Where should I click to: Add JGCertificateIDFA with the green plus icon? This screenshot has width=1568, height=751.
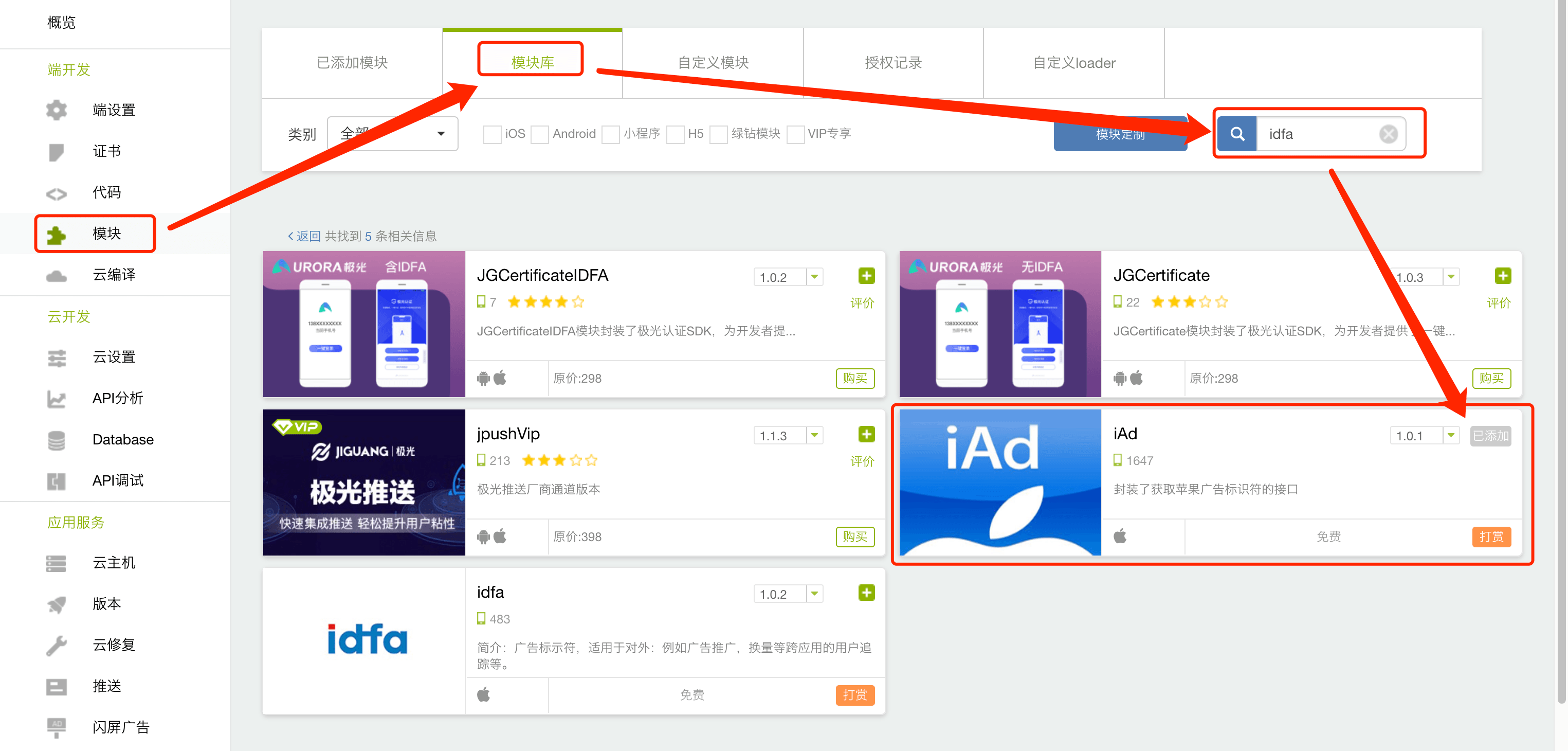tap(866, 275)
